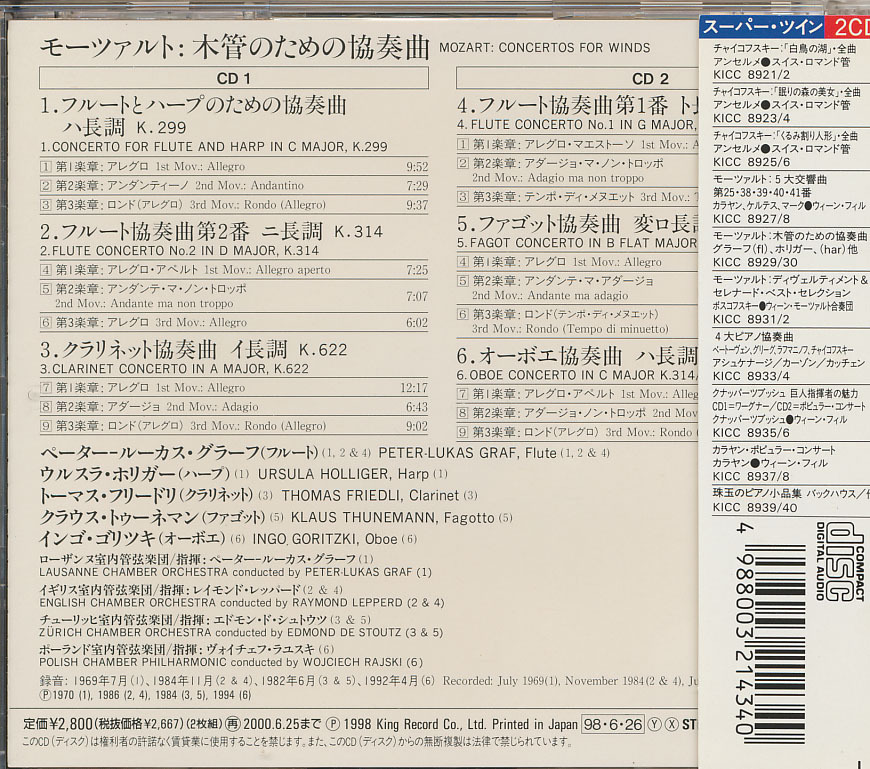Click the 9:52 track duration
Image resolution: width=870 pixels, height=769 pixels.
pyautogui.click(x=417, y=166)
